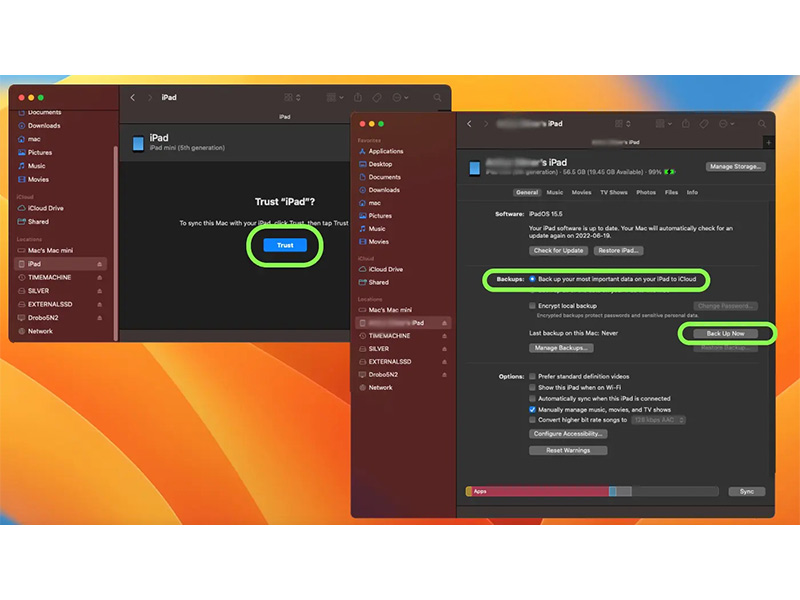Screen dimensions: 800x600
Task: Add new tab with plus button
Action: click(768, 143)
